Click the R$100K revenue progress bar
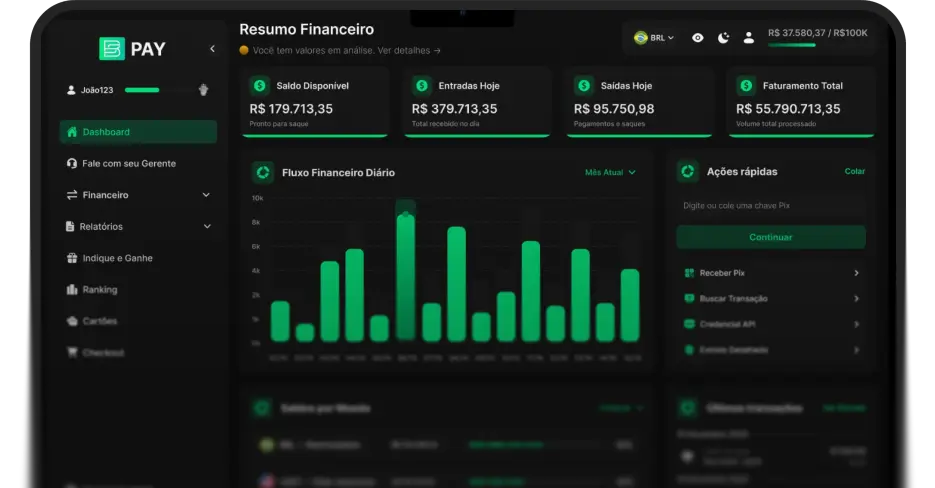 coord(791,45)
